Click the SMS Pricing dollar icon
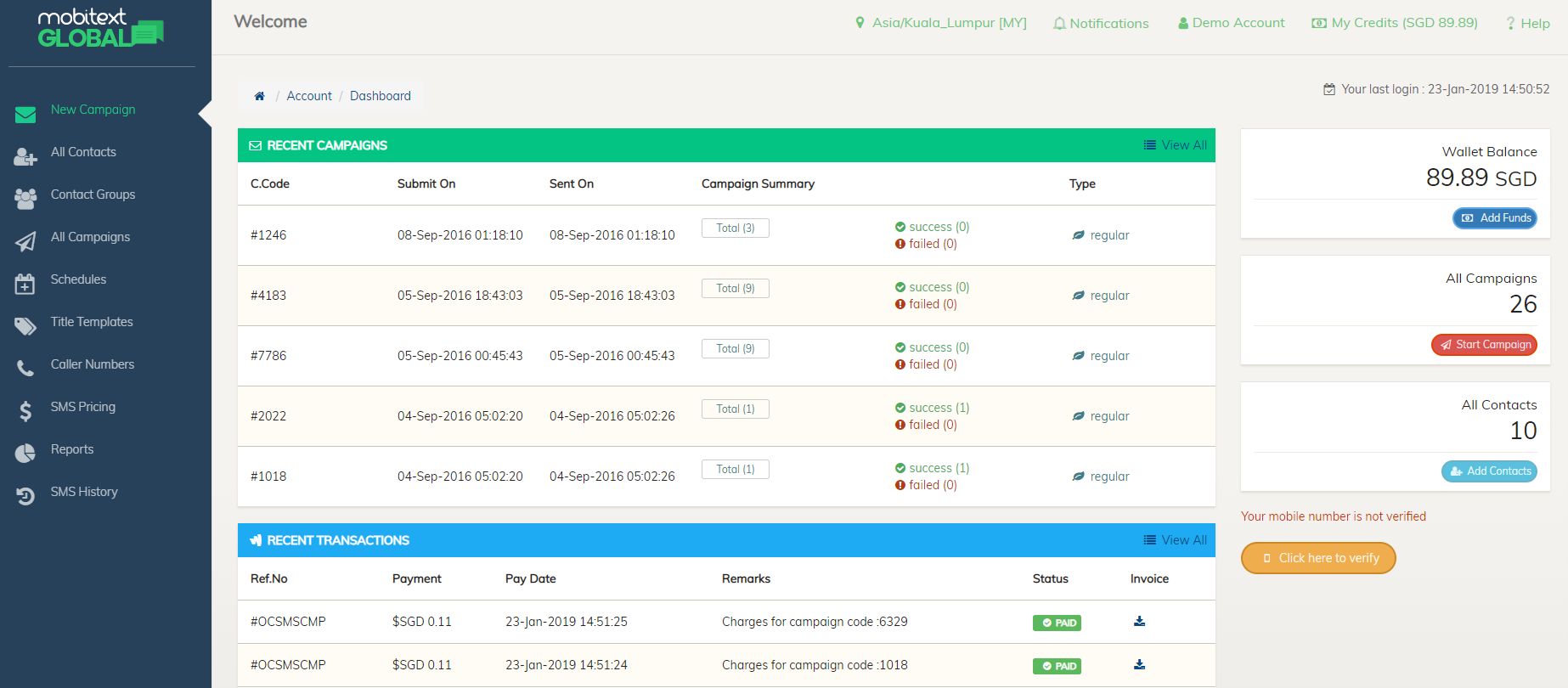 pyautogui.click(x=25, y=411)
